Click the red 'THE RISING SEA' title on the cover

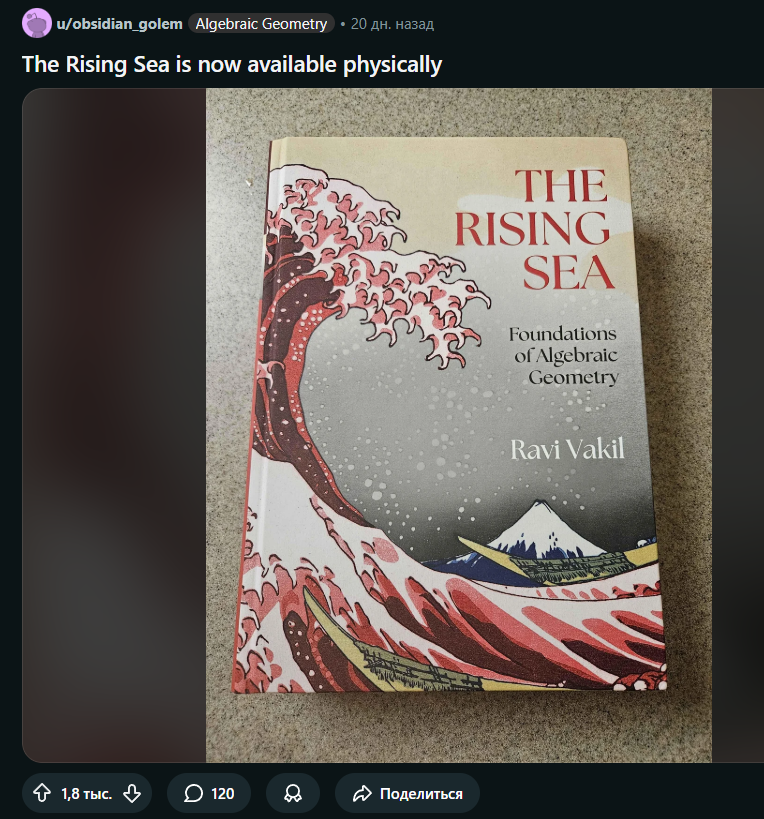pyautogui.click(x=532, y=228)
